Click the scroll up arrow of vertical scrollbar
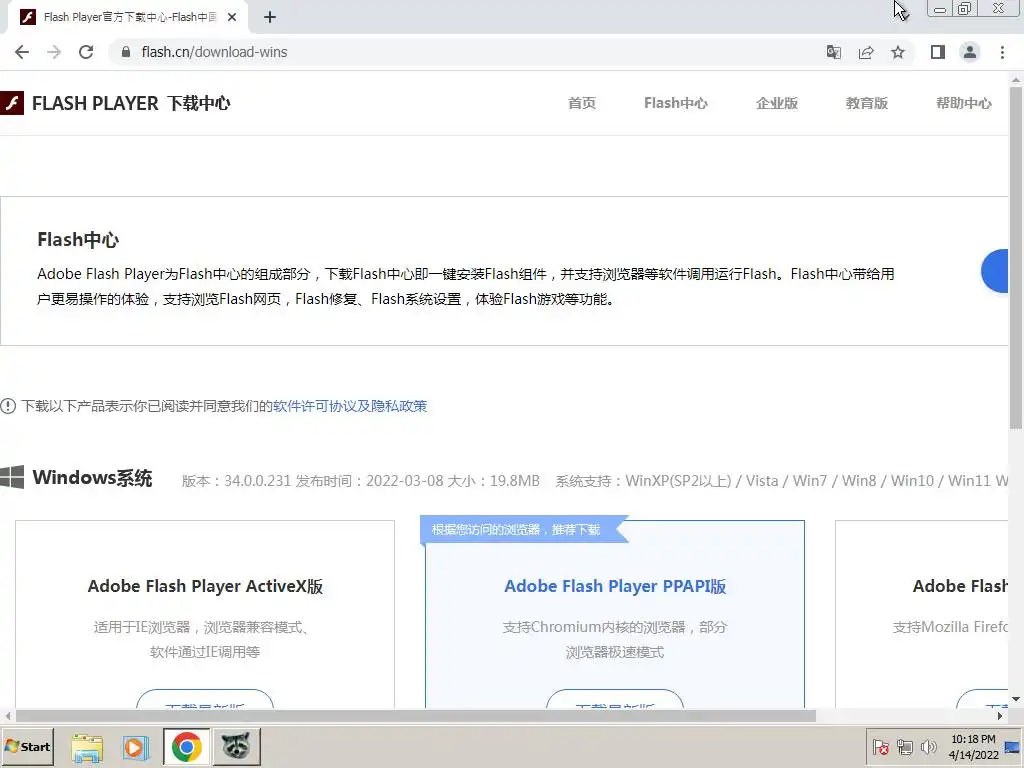 point(1016,79)
